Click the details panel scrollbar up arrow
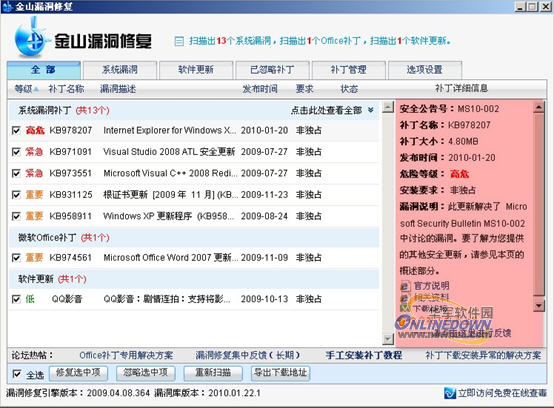 pos(538,107)
